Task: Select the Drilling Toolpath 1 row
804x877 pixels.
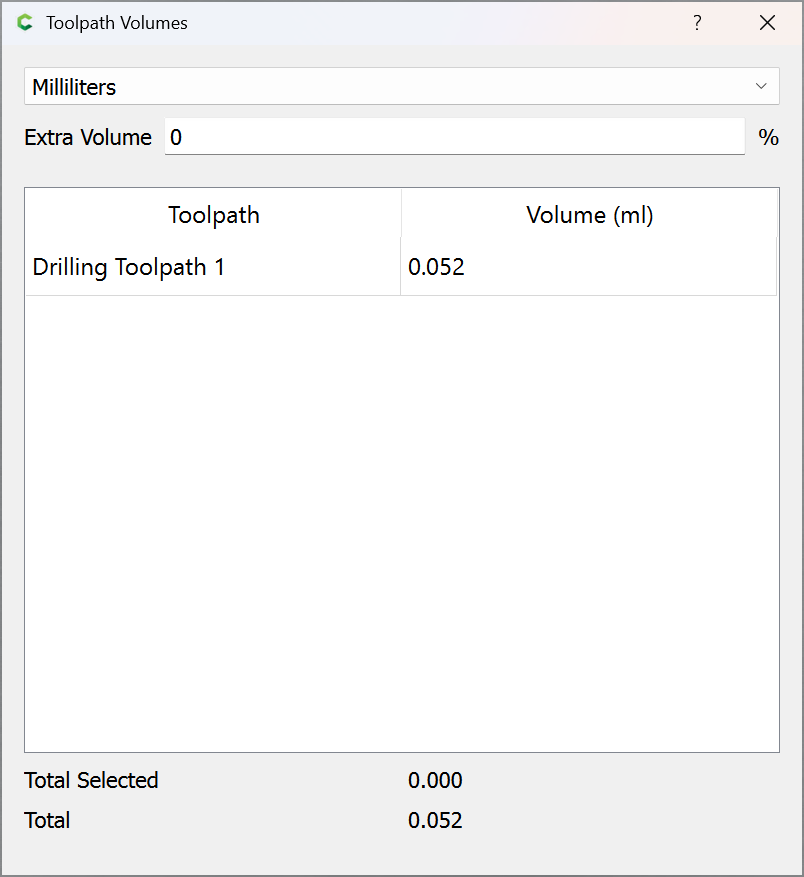Action: tap(129, 268)
